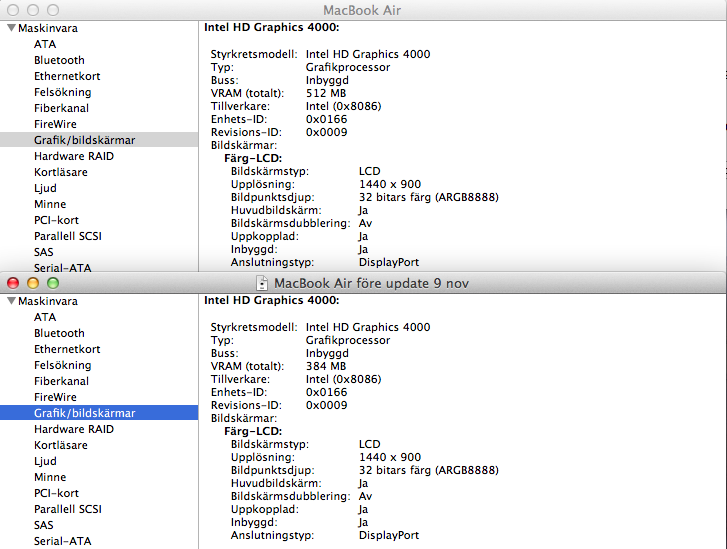This screenshot has width=727, height=549.
Task: Click 'MacBook Air' title of upper window
Action: 362,10
